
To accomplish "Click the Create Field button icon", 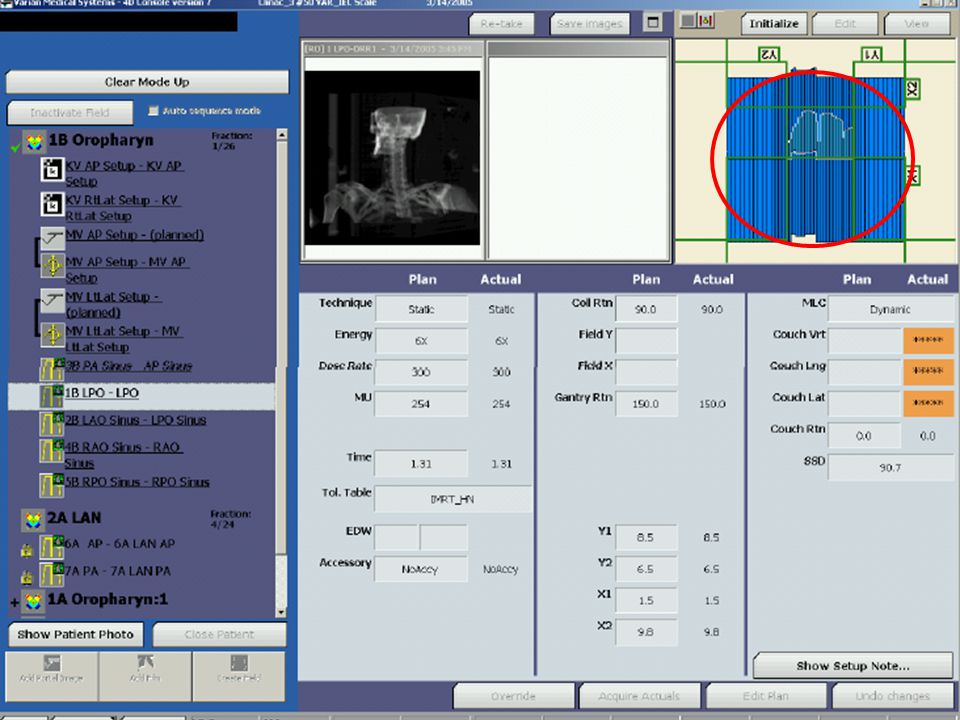I will (x=239, y=663).
